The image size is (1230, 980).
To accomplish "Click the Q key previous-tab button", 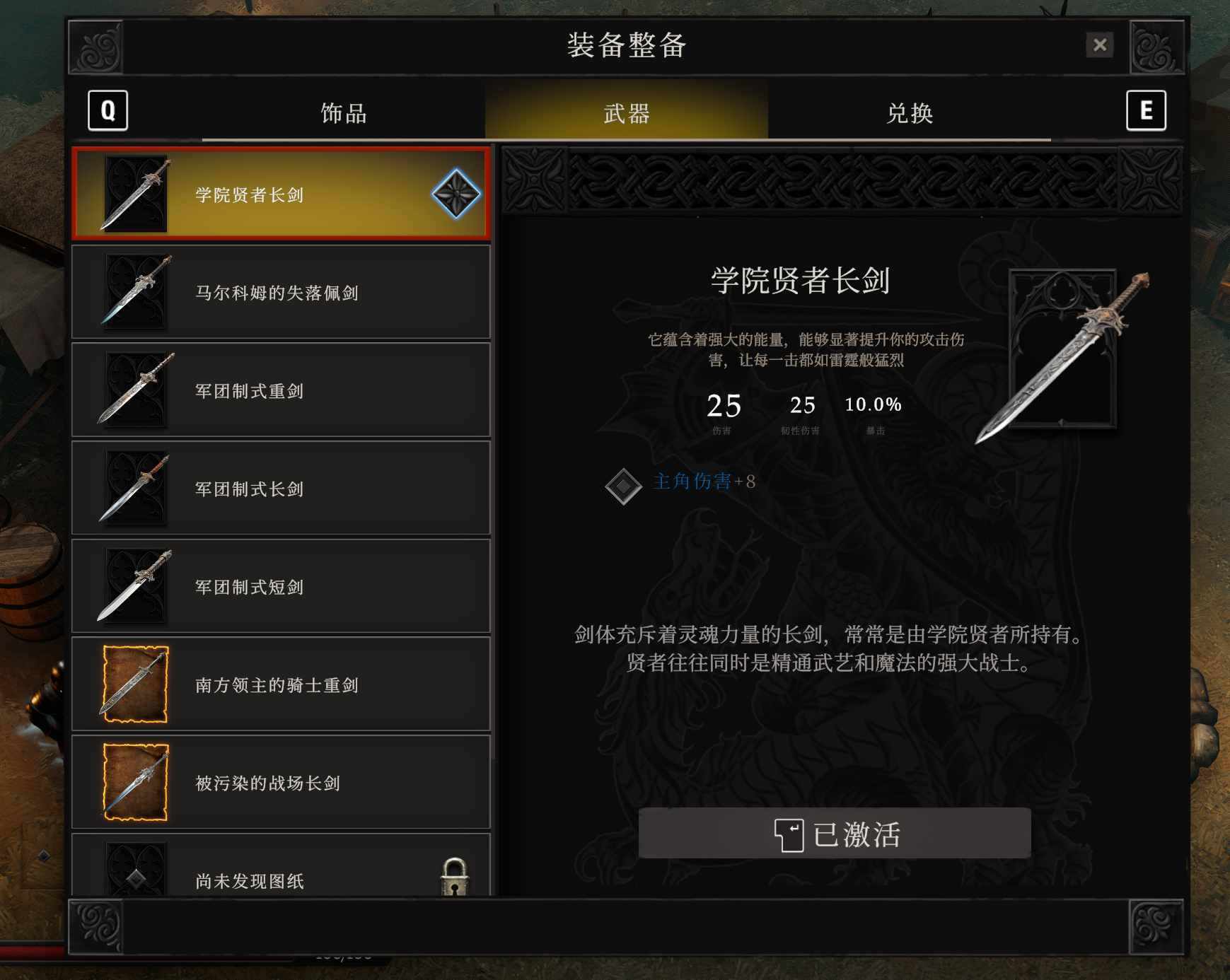I will (x=108, y=110).
